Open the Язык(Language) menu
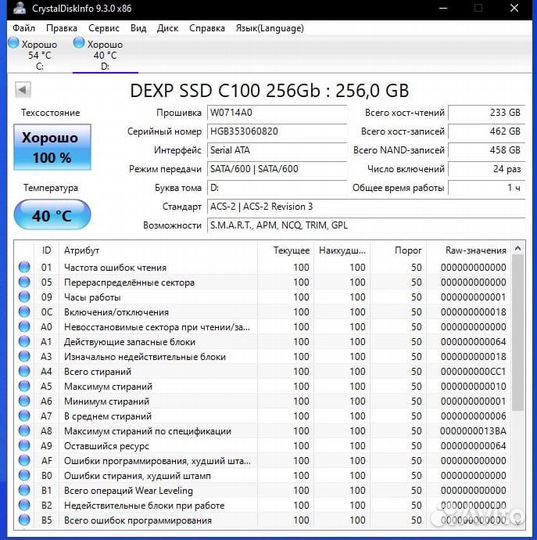This screenshot has height=540, width=537. tap(270, 28)
